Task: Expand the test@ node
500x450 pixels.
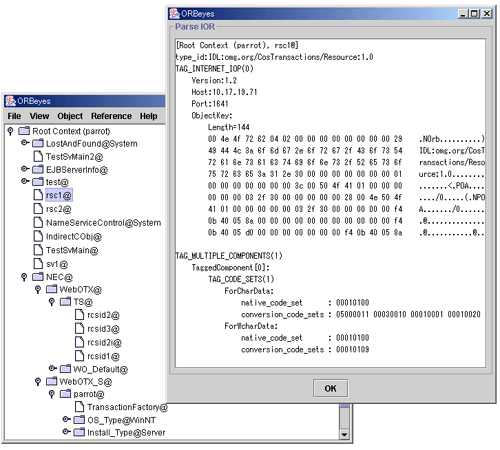Action: click(x=25, y=181)
